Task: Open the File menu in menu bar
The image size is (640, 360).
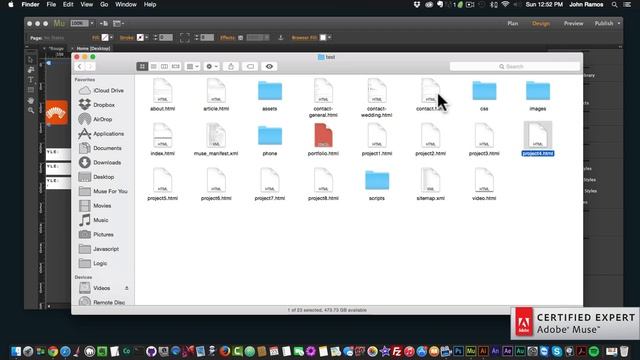Action: [51, 4]
